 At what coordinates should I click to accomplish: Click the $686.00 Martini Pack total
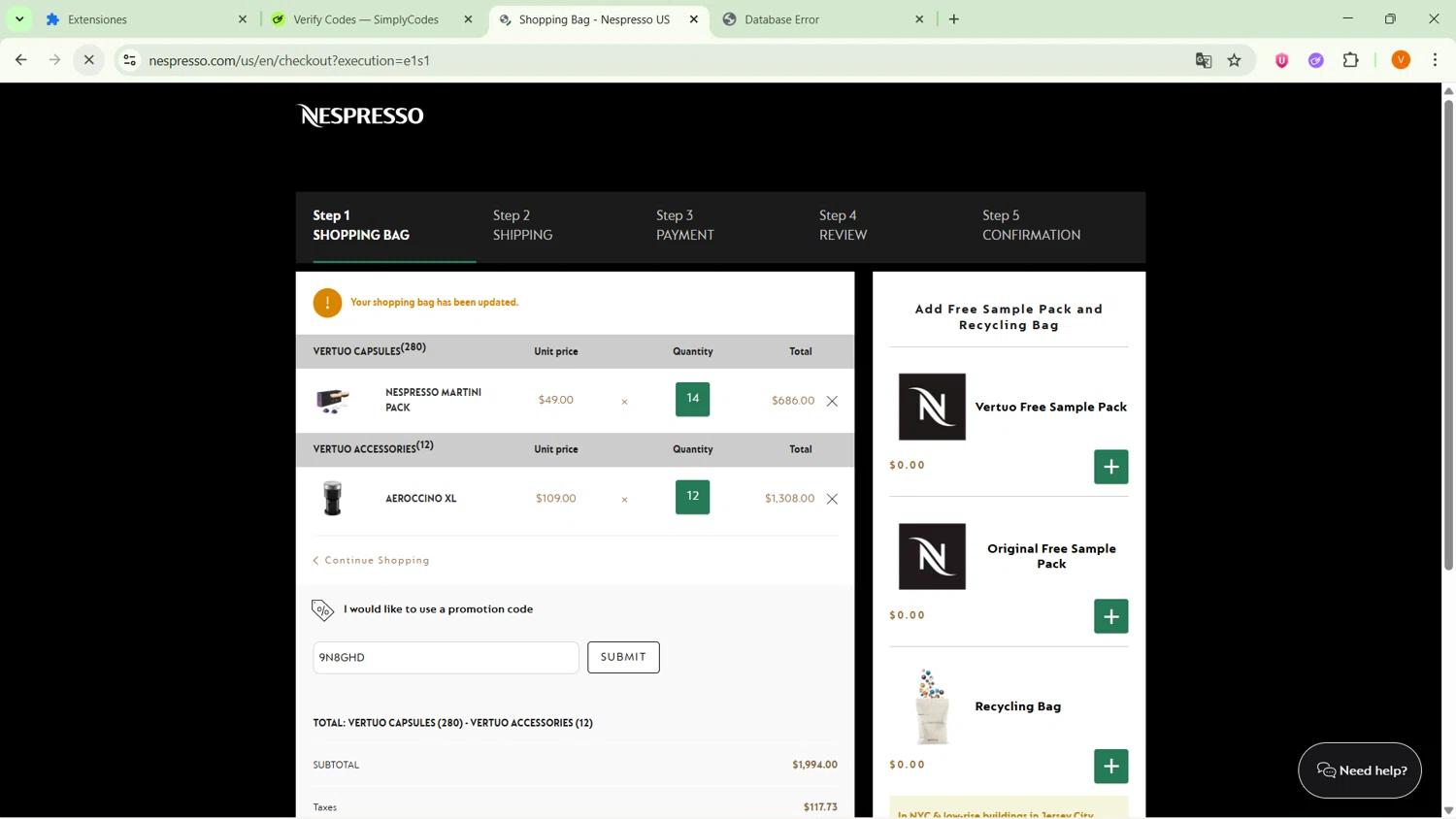(793, 401)
